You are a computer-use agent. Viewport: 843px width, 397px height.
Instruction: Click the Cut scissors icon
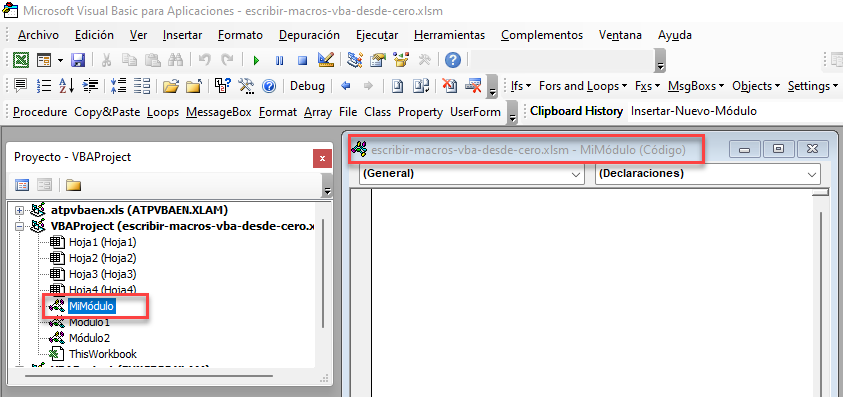coord(106,60)
